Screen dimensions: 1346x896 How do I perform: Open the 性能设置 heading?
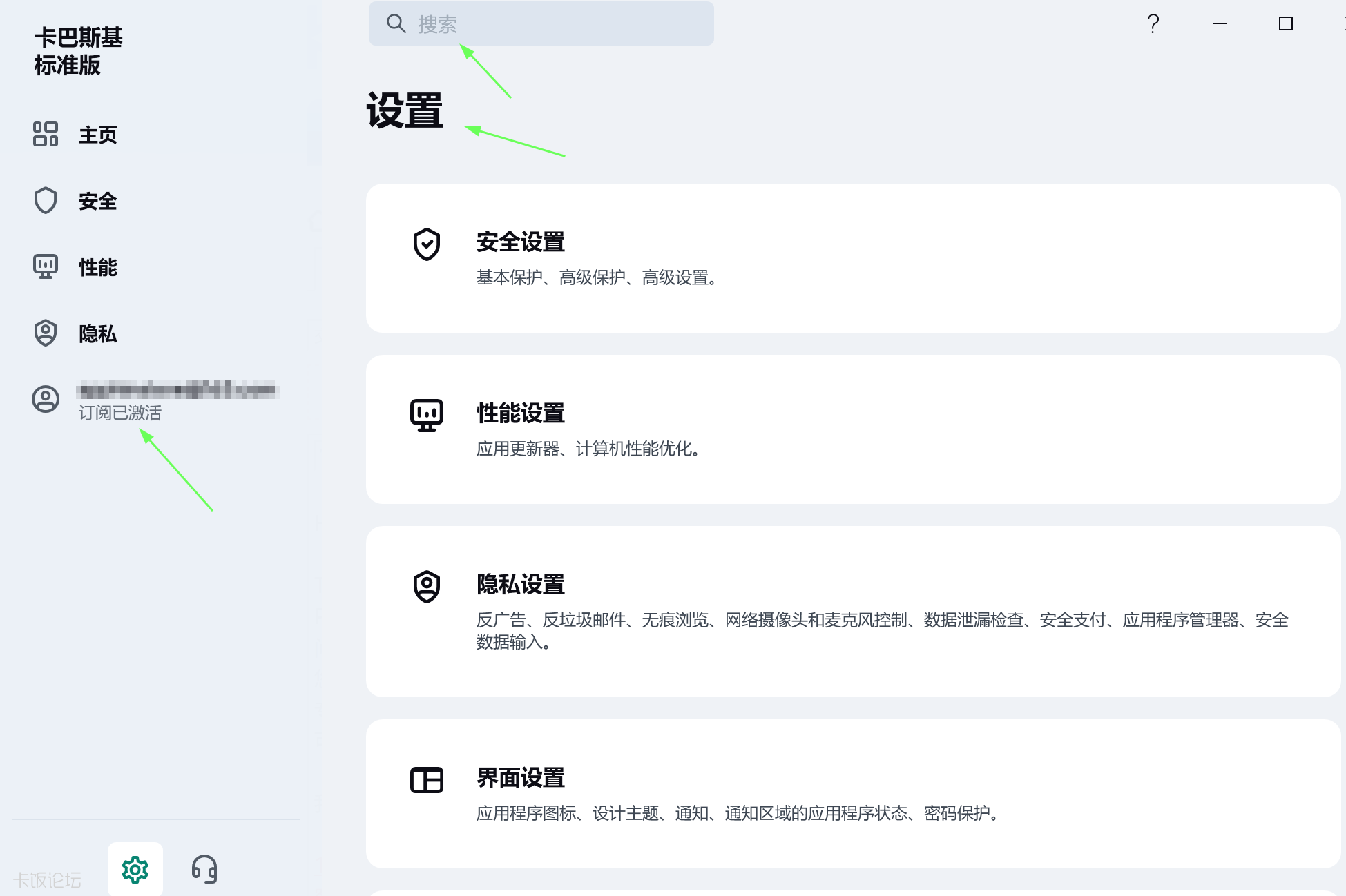[521, 413]
